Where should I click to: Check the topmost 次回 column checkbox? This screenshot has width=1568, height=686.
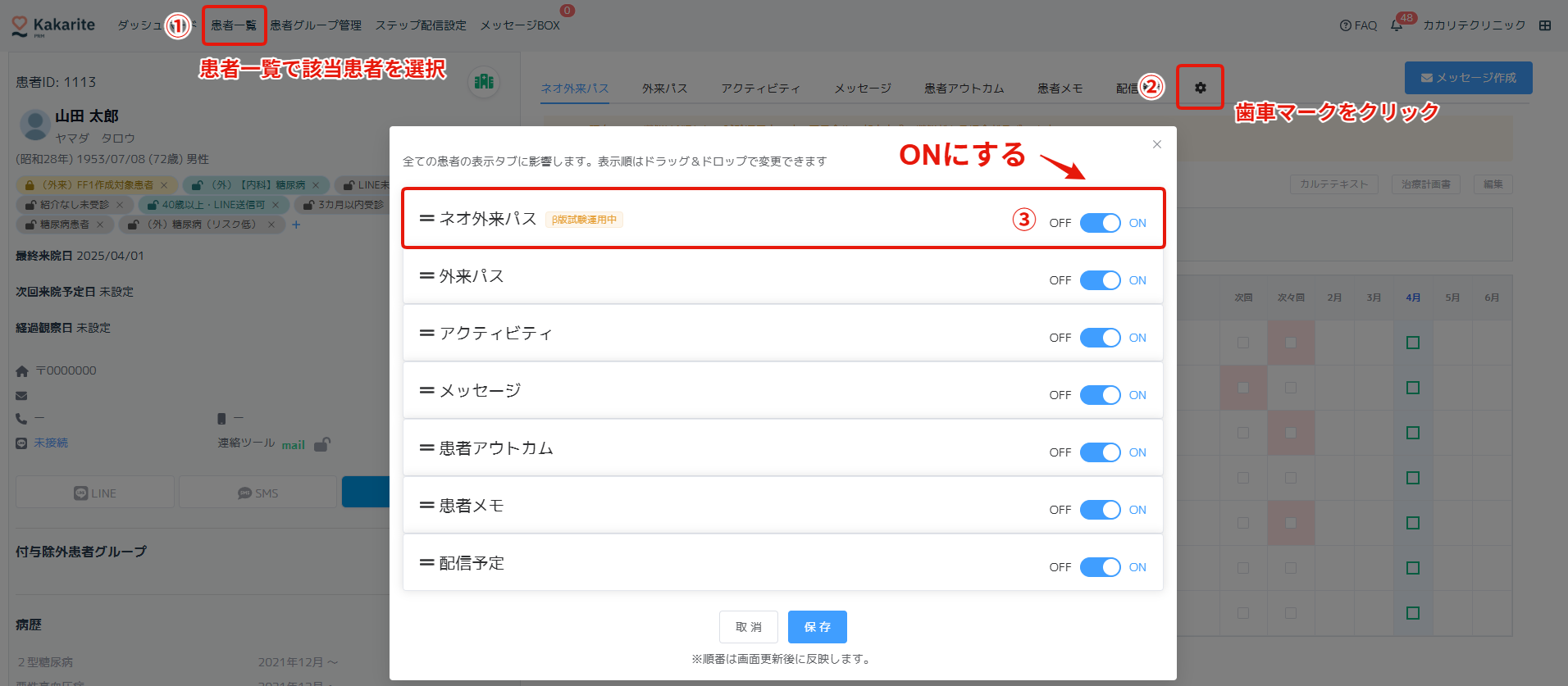point(1243,343)
